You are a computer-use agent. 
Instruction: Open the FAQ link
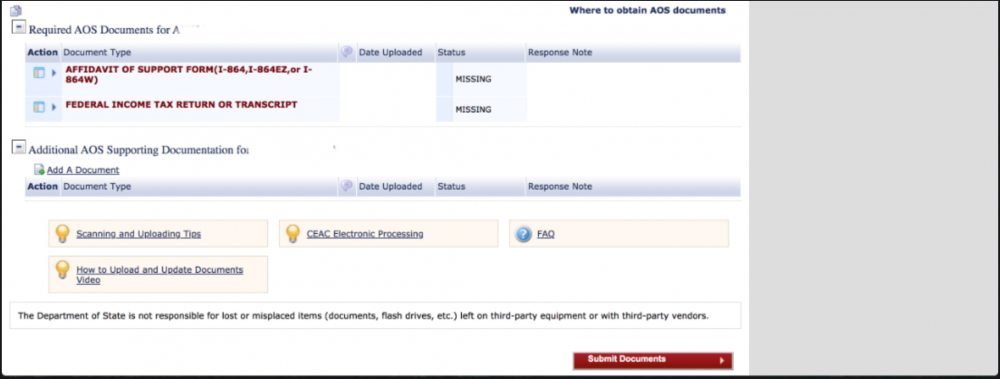(546, 234)
